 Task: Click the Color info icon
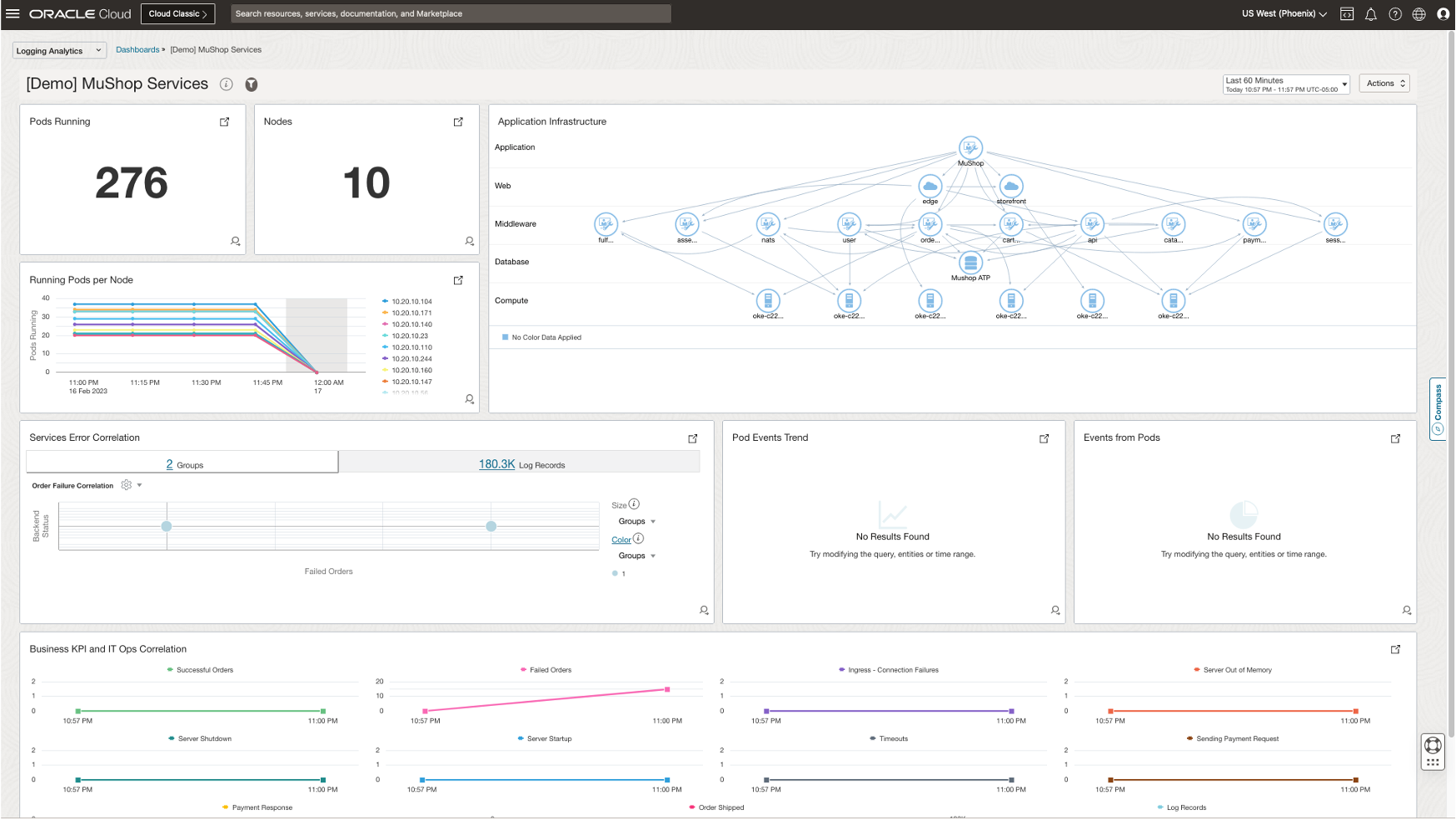[x=638, y=538]
